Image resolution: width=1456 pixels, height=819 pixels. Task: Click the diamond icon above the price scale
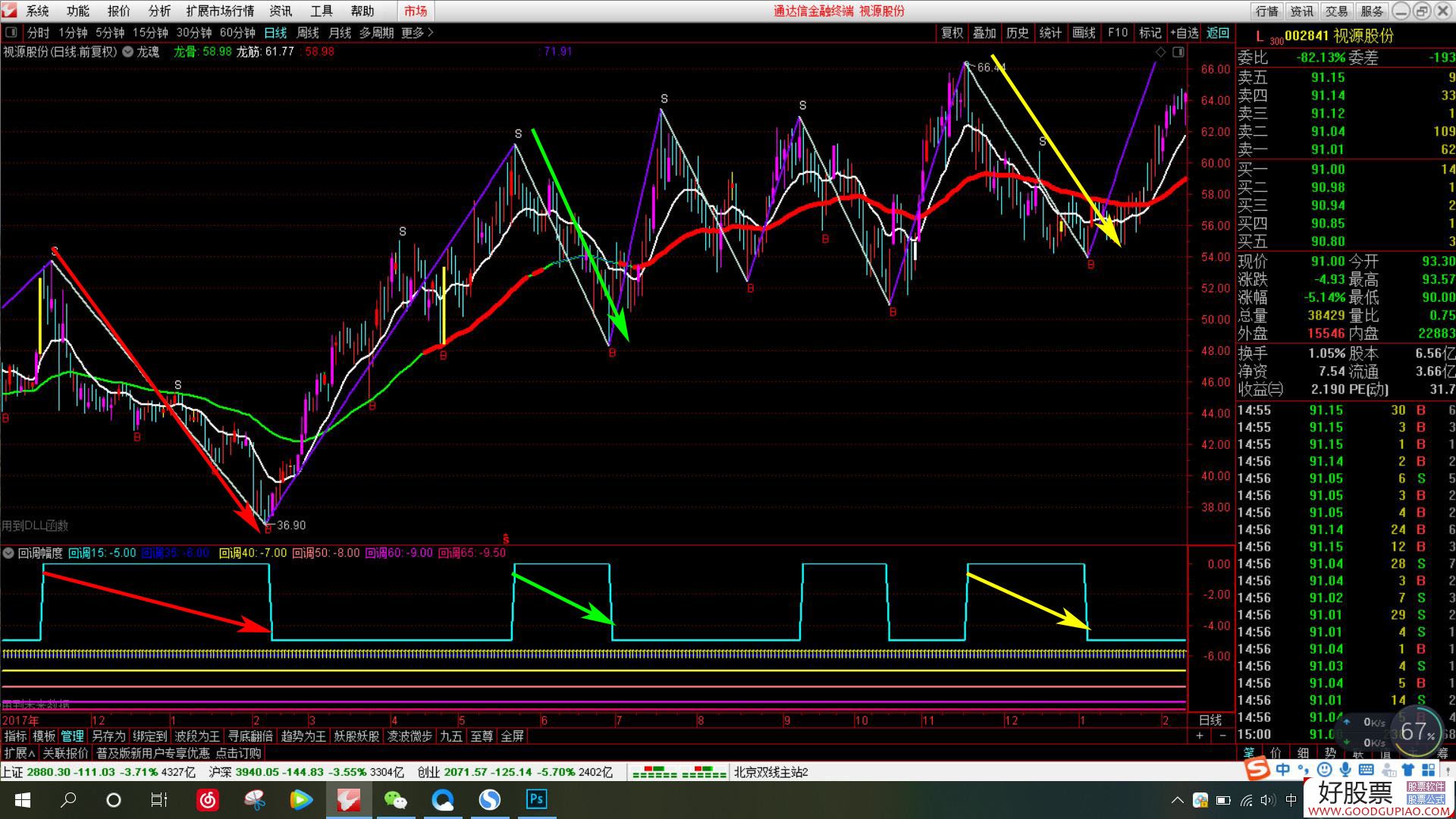[1160, 52]
